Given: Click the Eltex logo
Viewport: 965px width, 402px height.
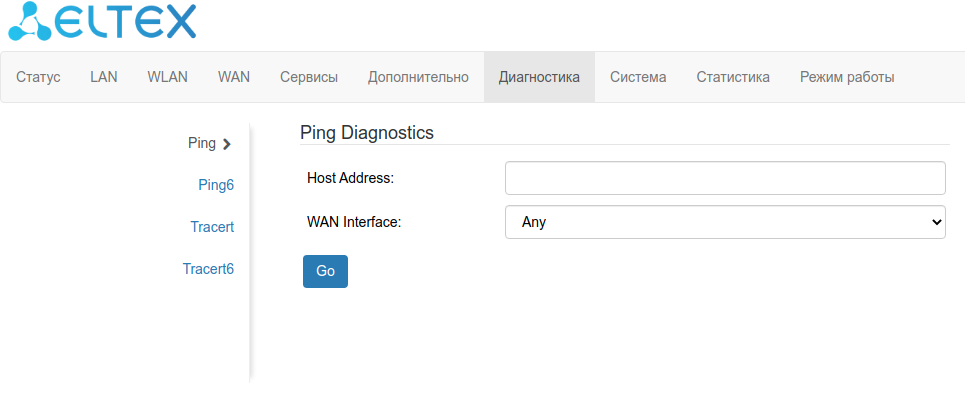Looking at the screenshot, I should pos(101,22).
